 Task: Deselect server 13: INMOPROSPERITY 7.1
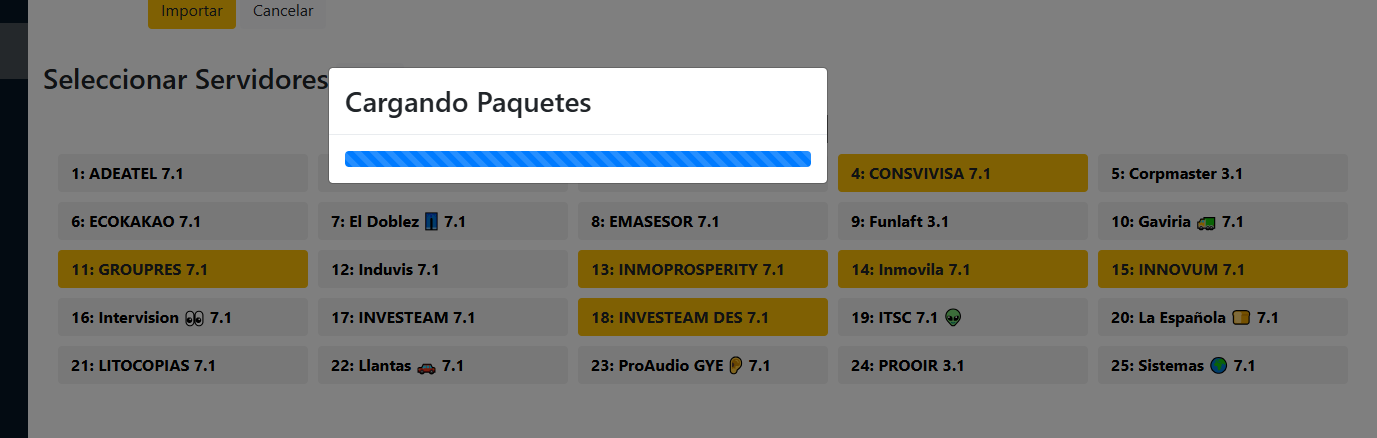pyautogui.click(x=702, y=269)
